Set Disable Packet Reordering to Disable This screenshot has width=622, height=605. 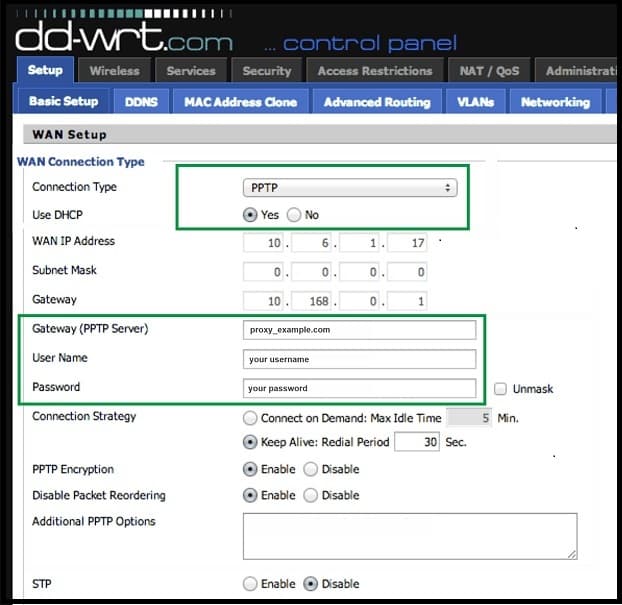point(311,495)
